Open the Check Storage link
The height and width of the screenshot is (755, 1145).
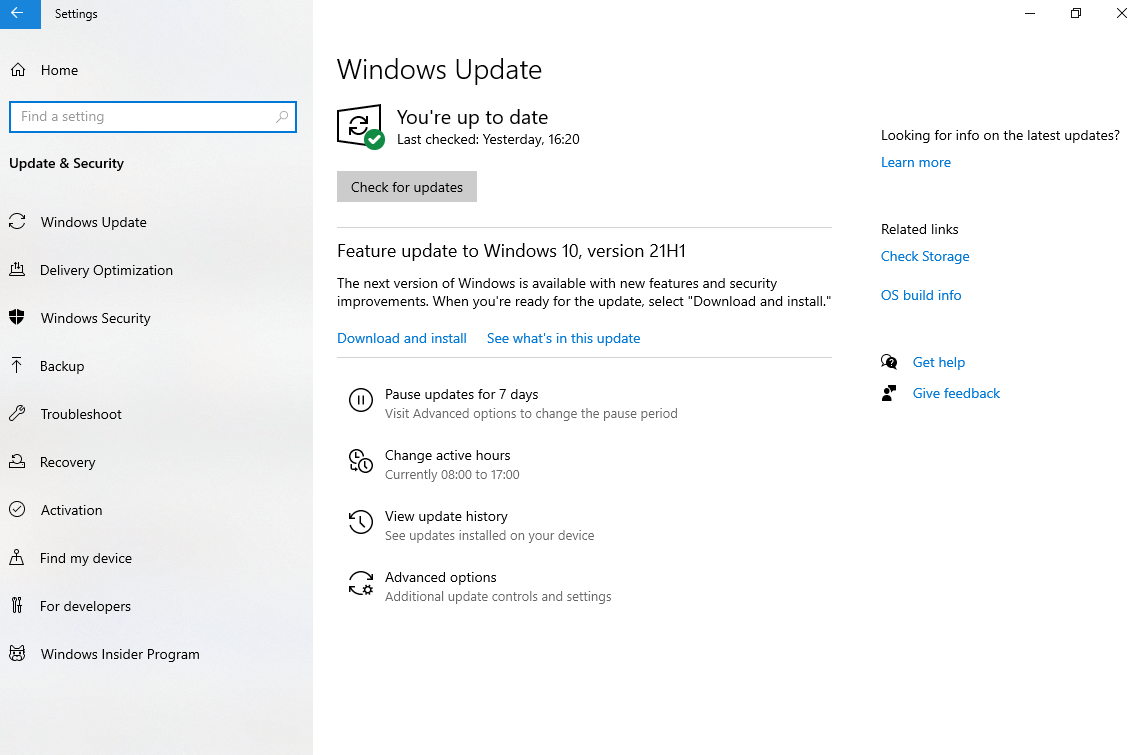tap(925, 256)
